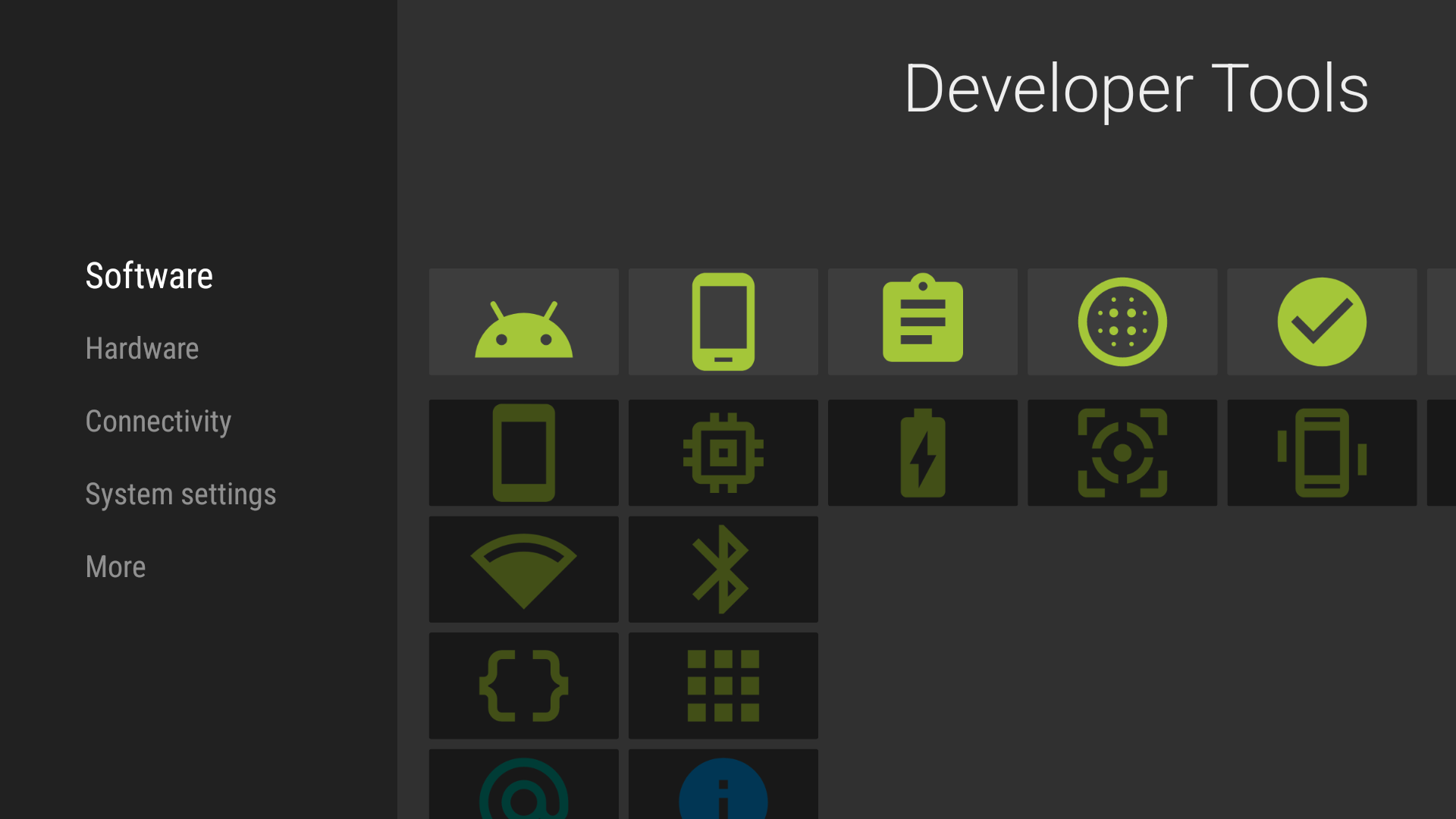The image size is (1456, 819).
Task: Click the dotted circle icon tile
Action: point(1122,322)
